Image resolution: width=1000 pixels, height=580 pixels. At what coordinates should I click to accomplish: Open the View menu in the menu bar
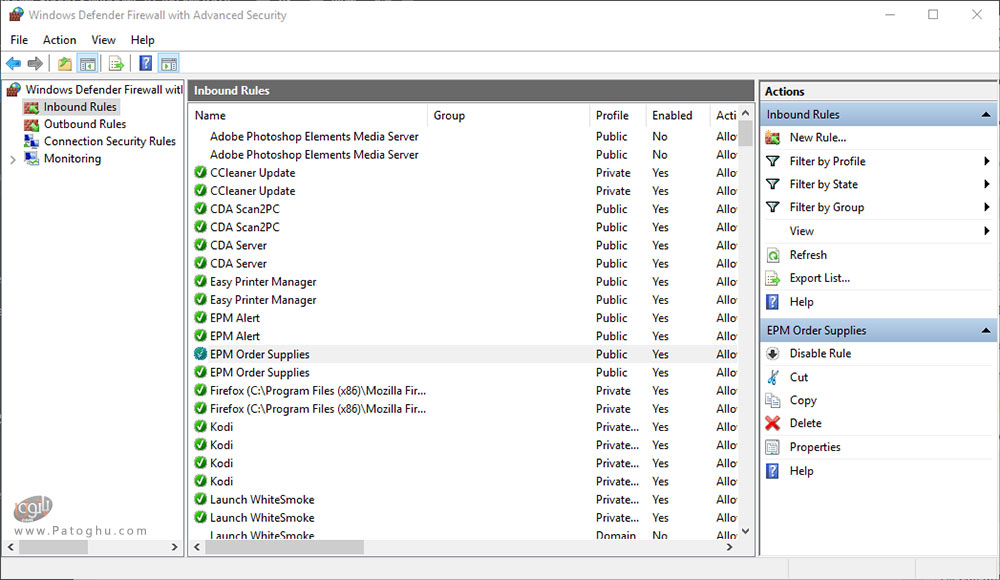click(103, 40)
